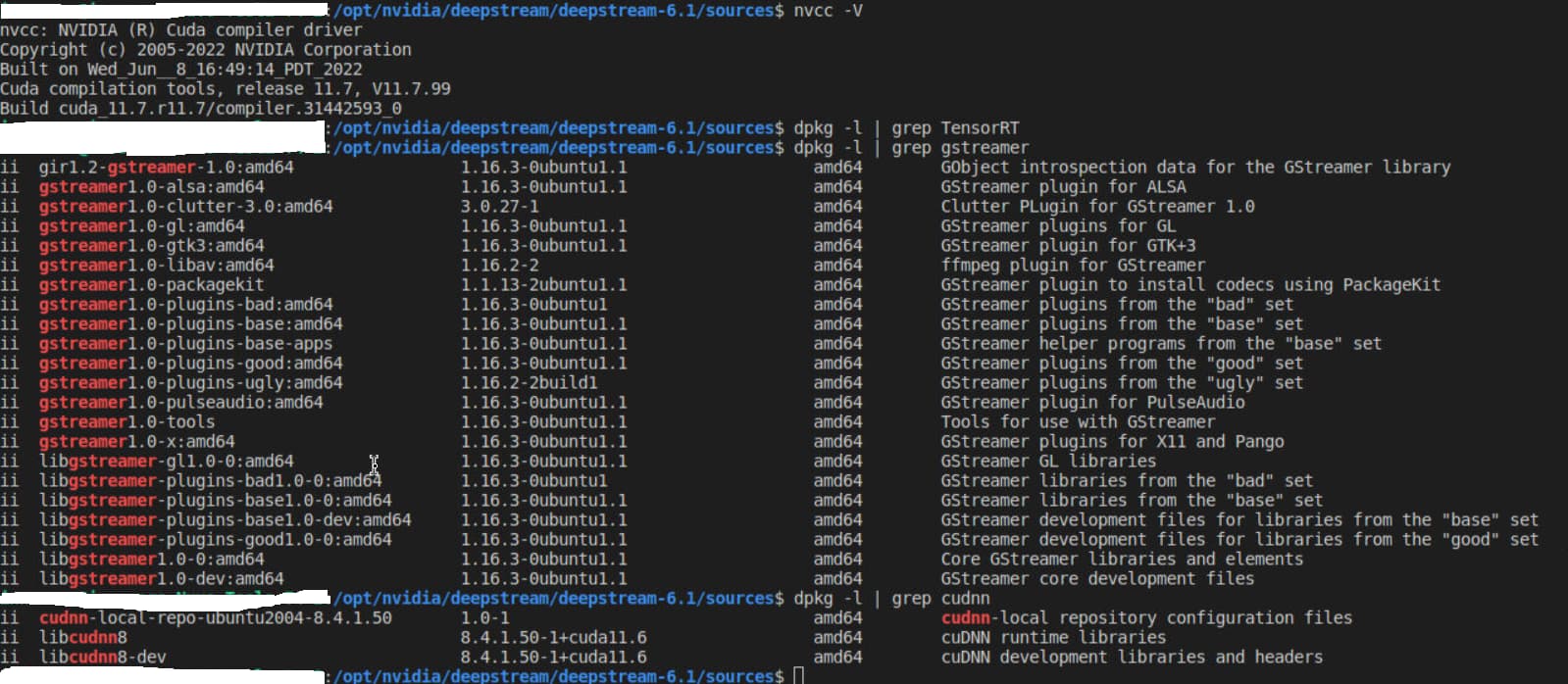Click description 'Core GStreamer libraries and elements'
This screenshot has width=1568, height=684.
pos(1122,560)
